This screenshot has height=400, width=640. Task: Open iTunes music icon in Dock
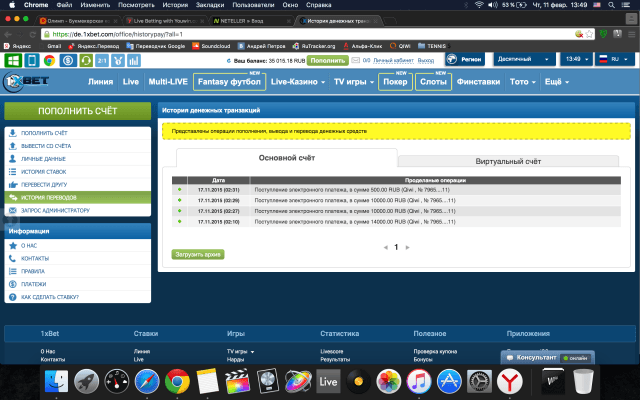[x=419, y=381]
